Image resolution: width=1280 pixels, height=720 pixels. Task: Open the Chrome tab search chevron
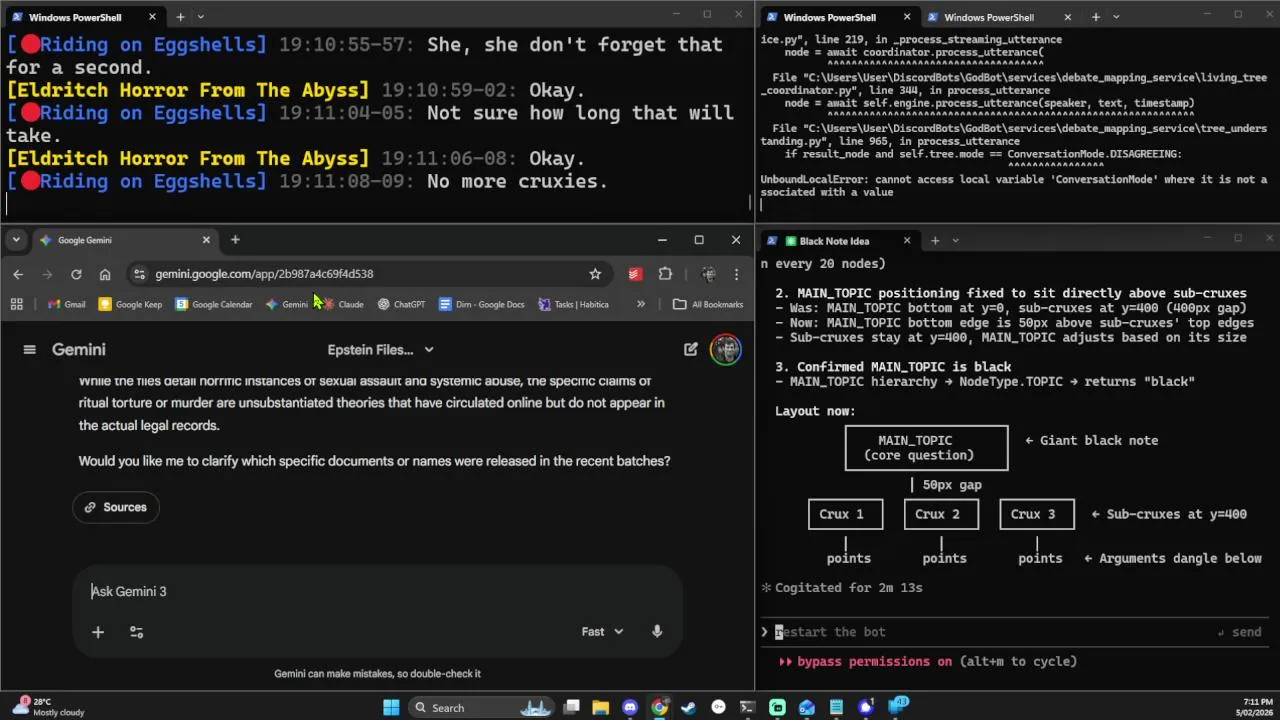(x=16, y=240)
